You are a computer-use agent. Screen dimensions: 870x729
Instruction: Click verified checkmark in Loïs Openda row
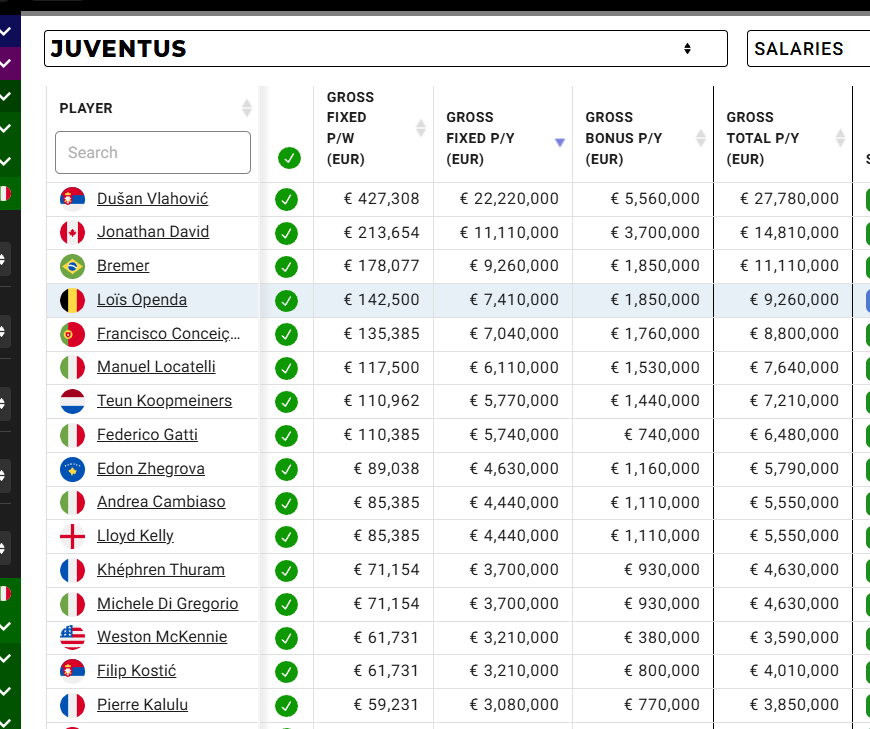tap(286, 301)
